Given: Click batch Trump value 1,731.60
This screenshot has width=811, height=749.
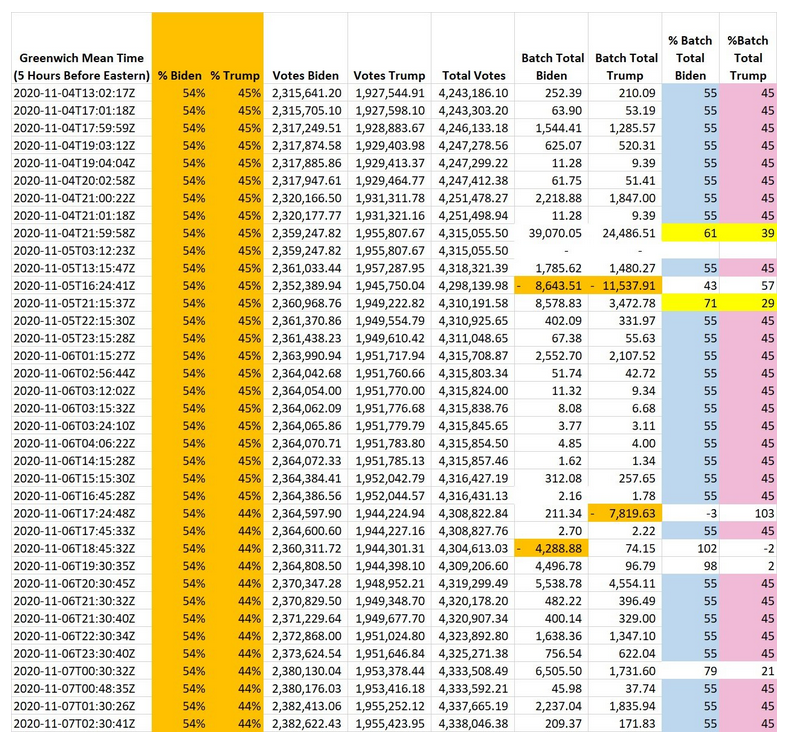Looking at the screenshot, I should 632,671.
